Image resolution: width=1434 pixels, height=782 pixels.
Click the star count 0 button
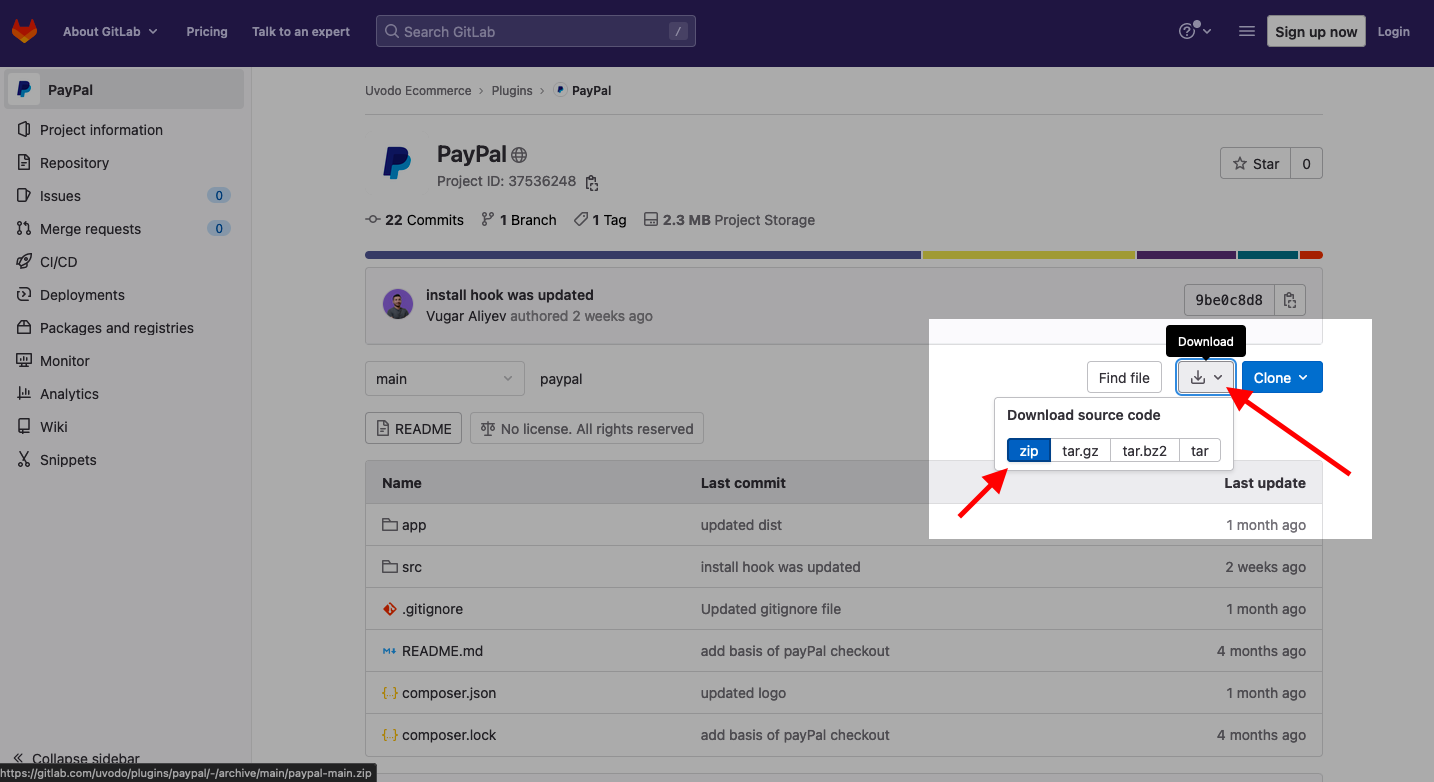pos(1306,163)
